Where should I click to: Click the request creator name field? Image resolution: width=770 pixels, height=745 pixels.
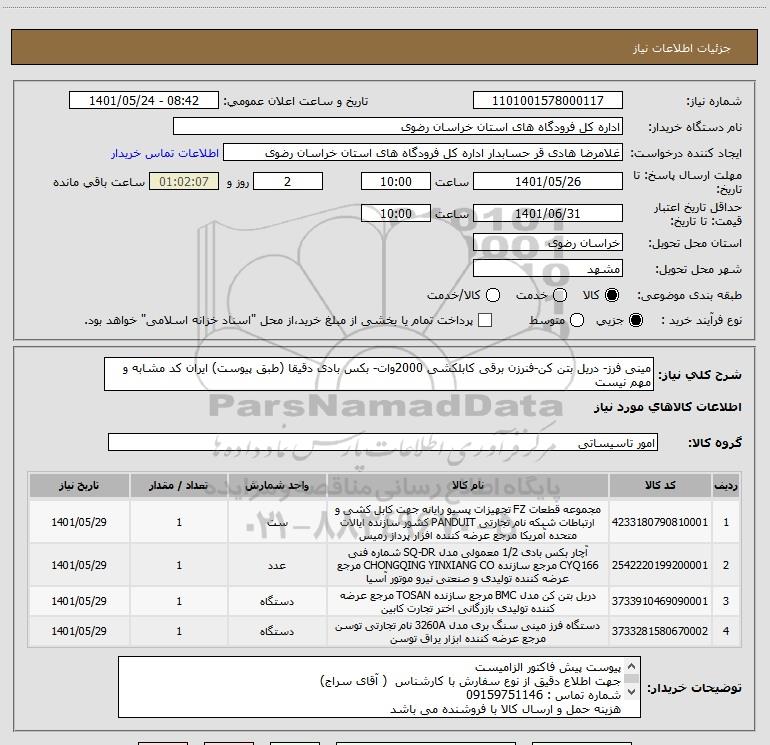click(423, 153)
